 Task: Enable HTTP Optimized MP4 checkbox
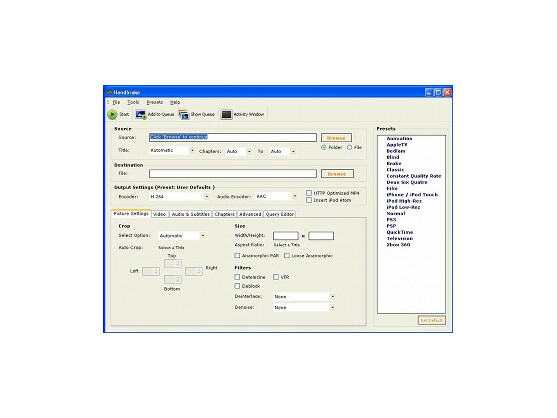(x=309, y=193)
